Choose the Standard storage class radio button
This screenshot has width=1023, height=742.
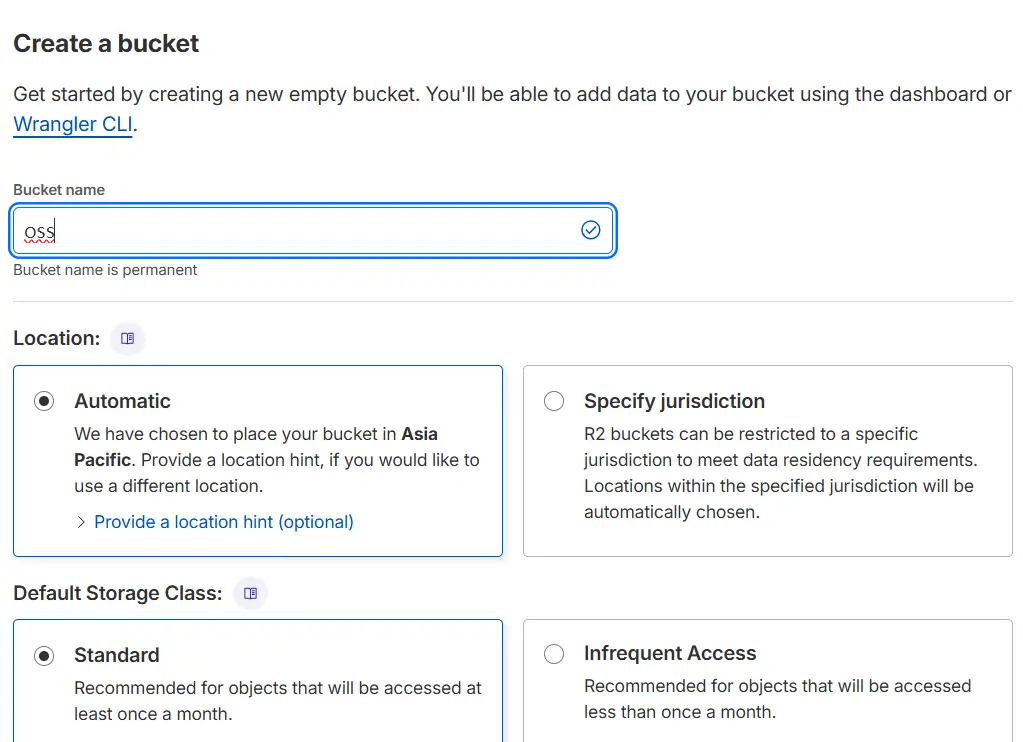pyautogui.click(x=44, y=656)
